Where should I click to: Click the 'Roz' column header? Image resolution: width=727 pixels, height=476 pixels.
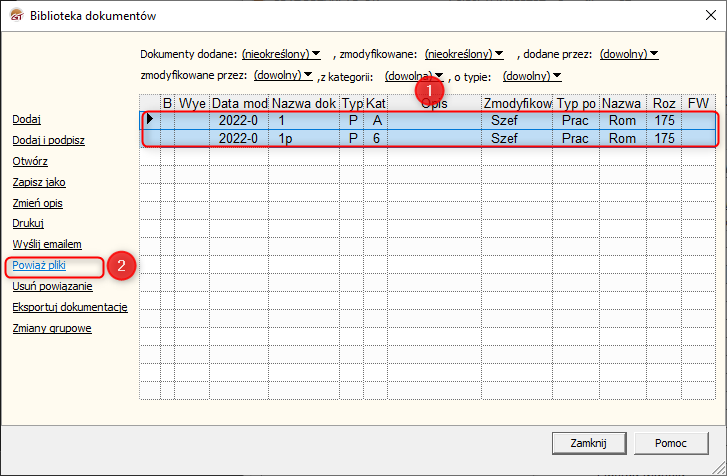point(664,103)
